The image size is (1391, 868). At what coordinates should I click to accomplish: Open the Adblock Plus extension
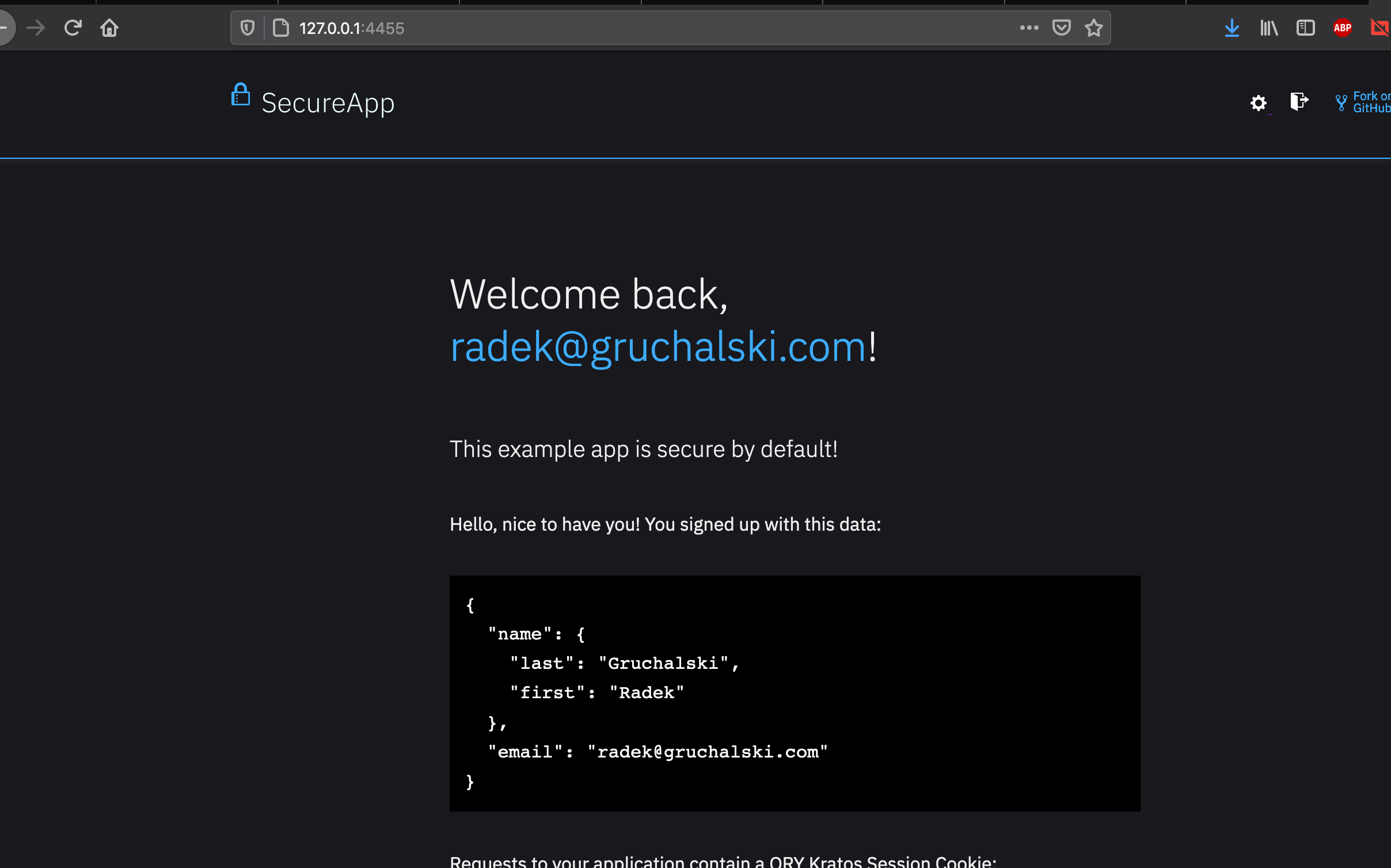click(1342, 28)
